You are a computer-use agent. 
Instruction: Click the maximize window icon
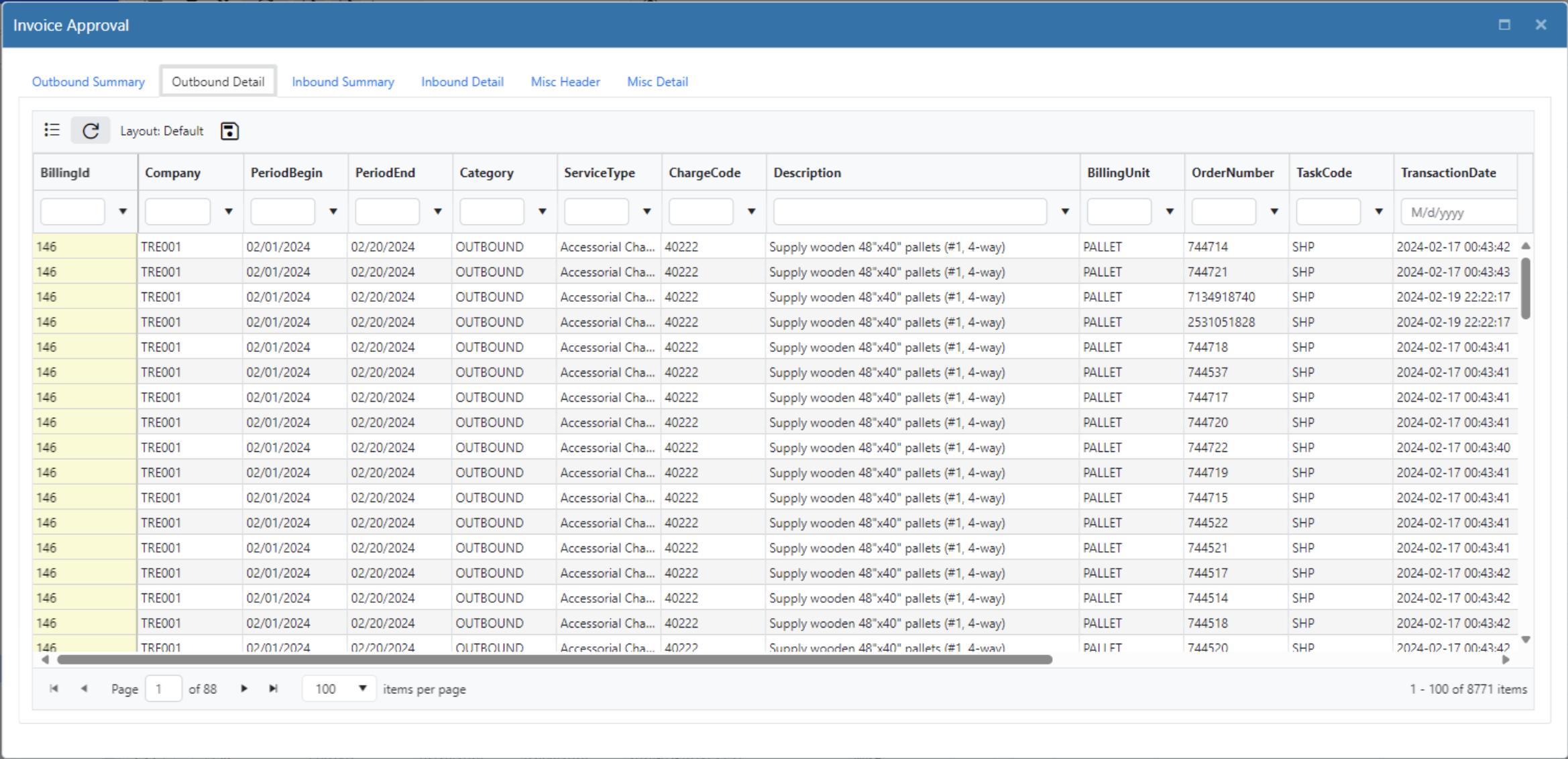tap(1504, 24)
